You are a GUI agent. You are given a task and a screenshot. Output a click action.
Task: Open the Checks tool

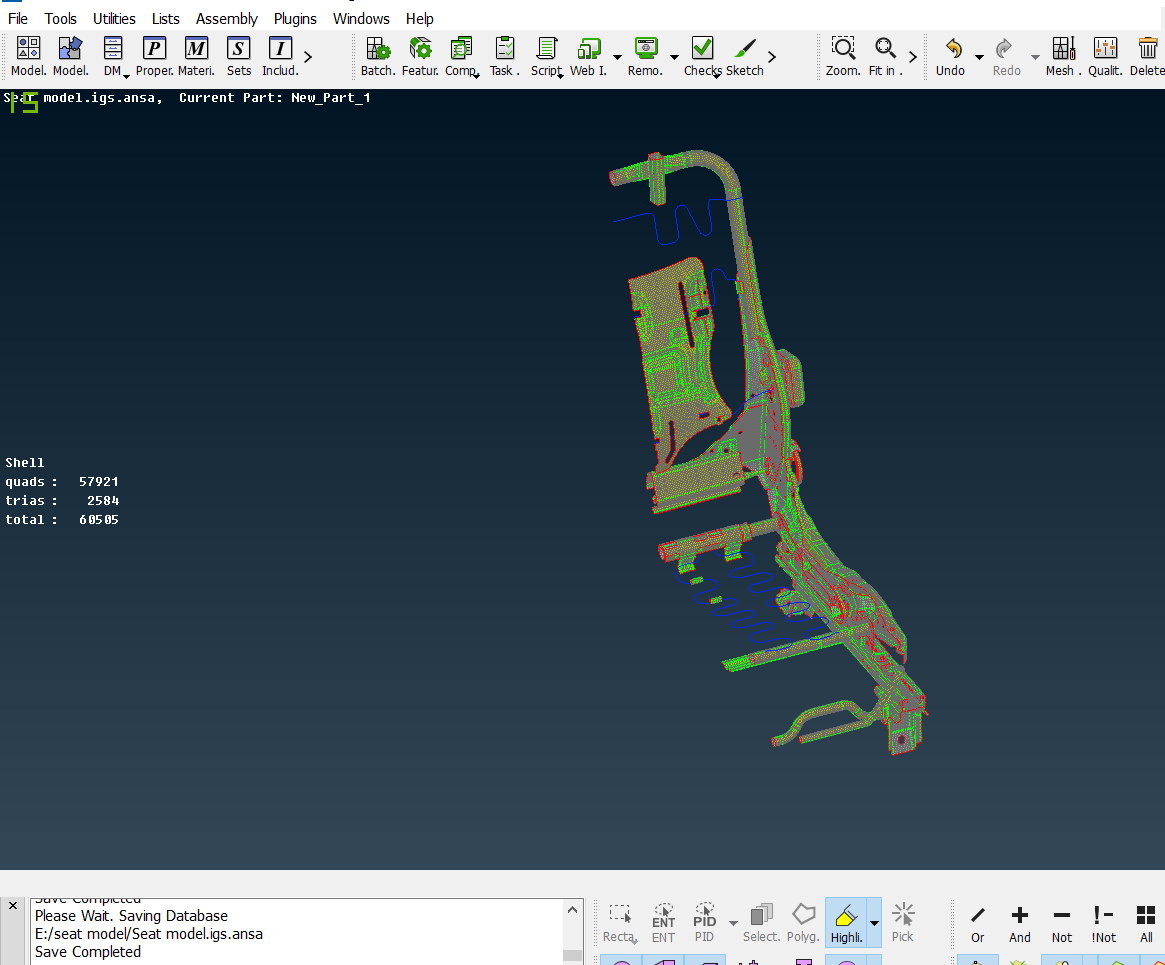tap(702, 48)
